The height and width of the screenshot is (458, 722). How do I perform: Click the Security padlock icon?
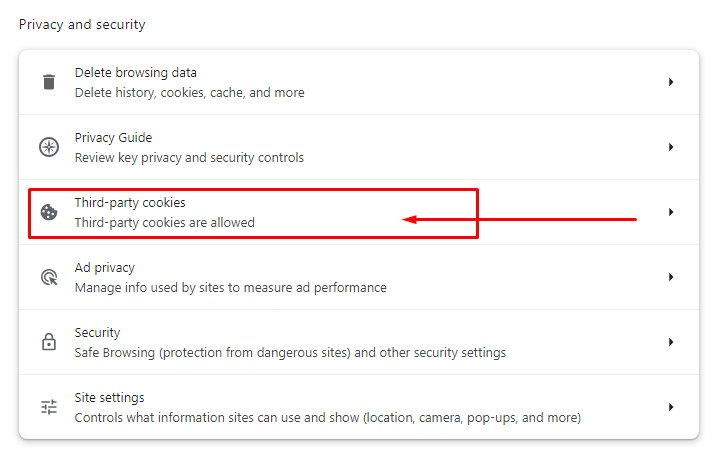click(x=49, y=342)
